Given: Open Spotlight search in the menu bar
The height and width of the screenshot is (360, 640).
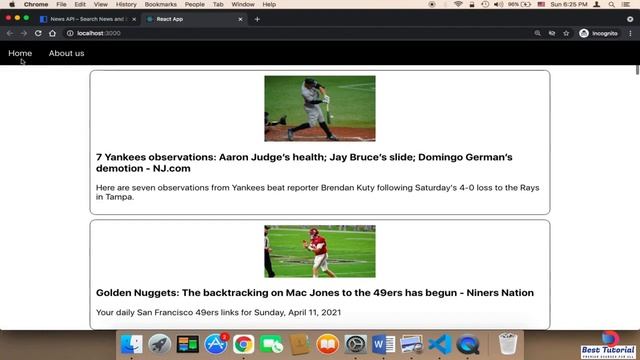Looking at the screenshot, I should coord(611,4).
